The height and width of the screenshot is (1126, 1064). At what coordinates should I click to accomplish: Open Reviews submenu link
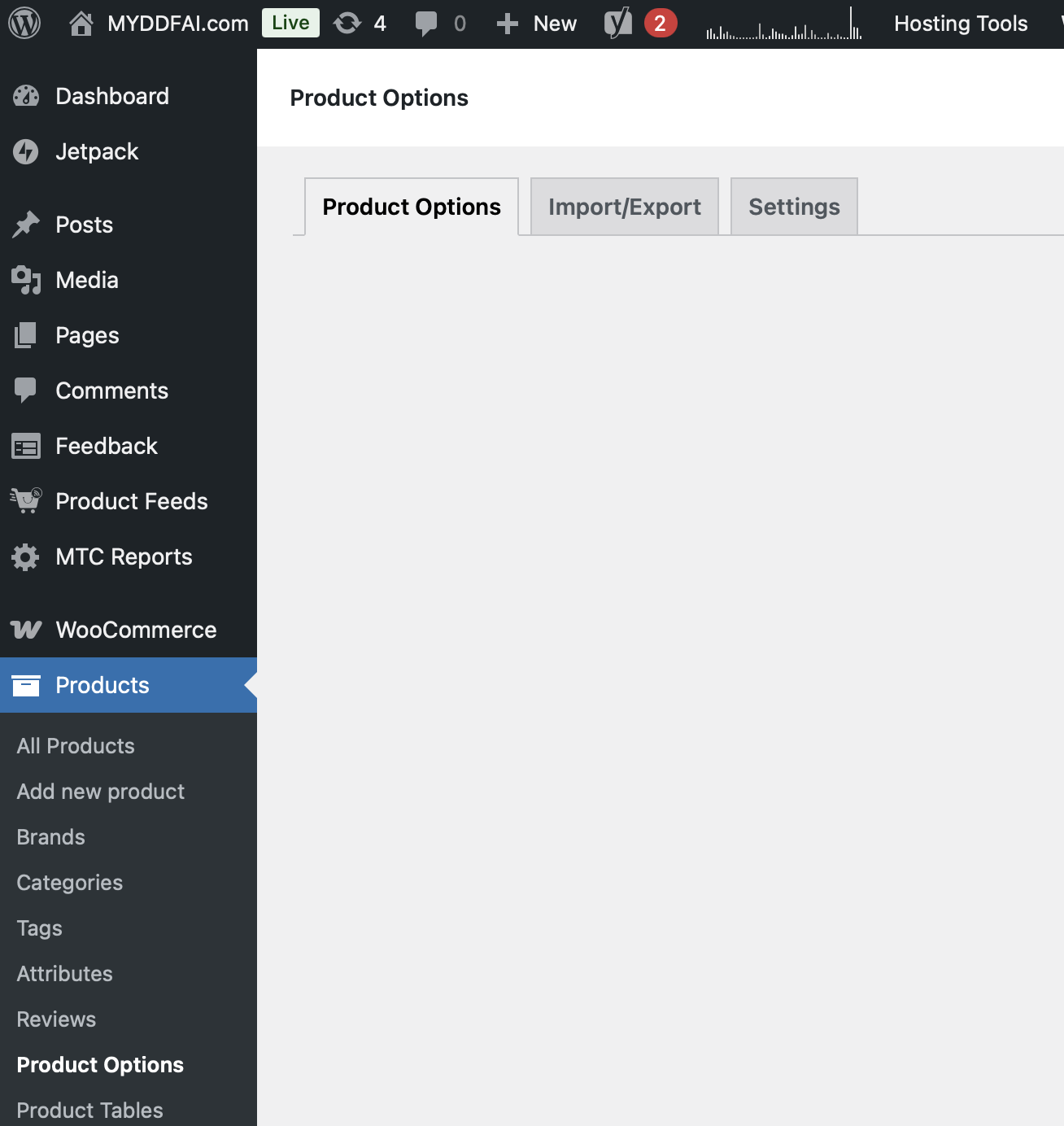tap(56, 1019)
